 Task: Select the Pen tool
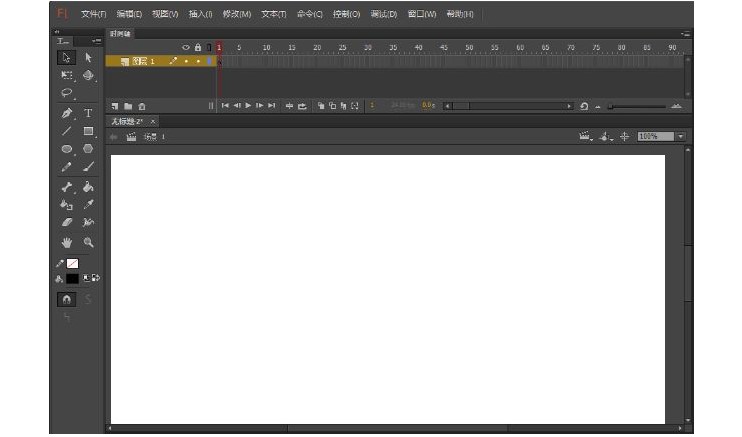click(x=66, y=113)
